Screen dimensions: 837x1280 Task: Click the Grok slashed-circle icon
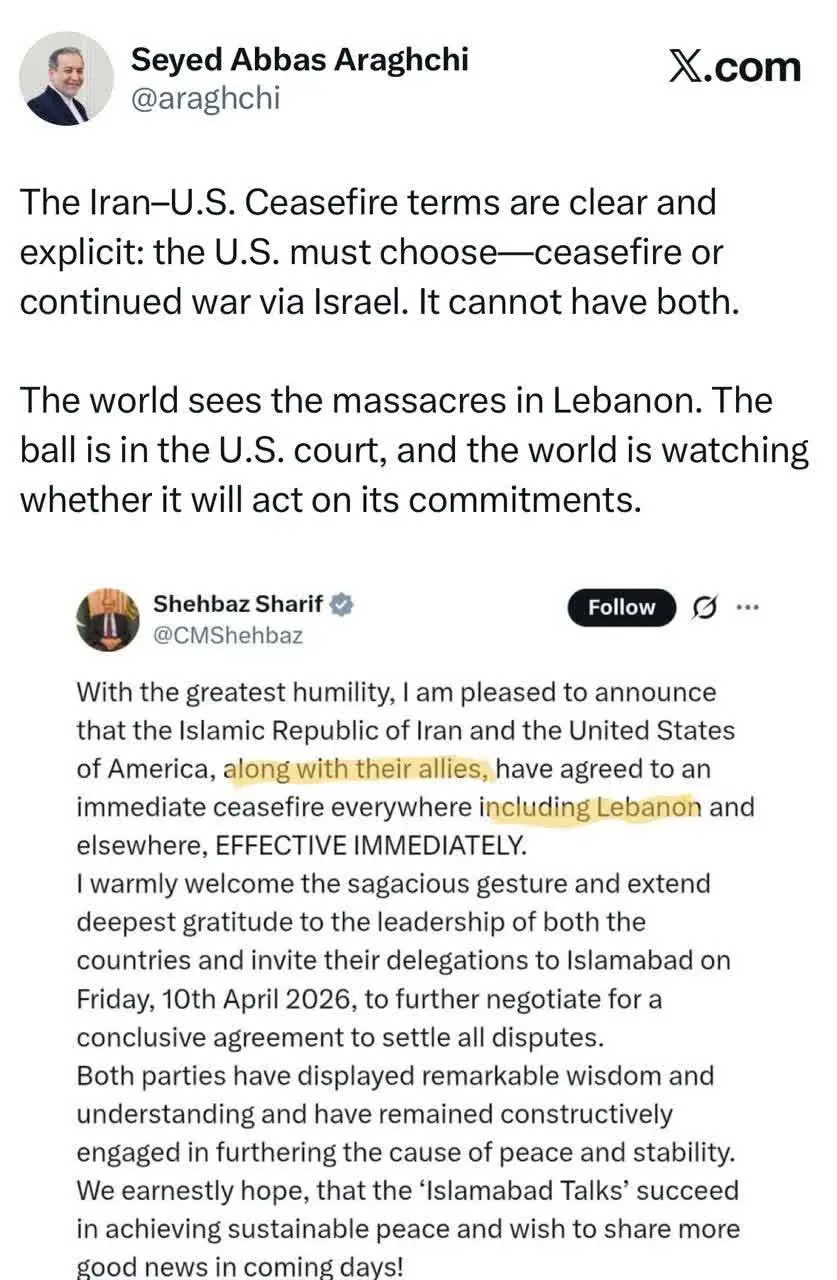tap(705, 608)
